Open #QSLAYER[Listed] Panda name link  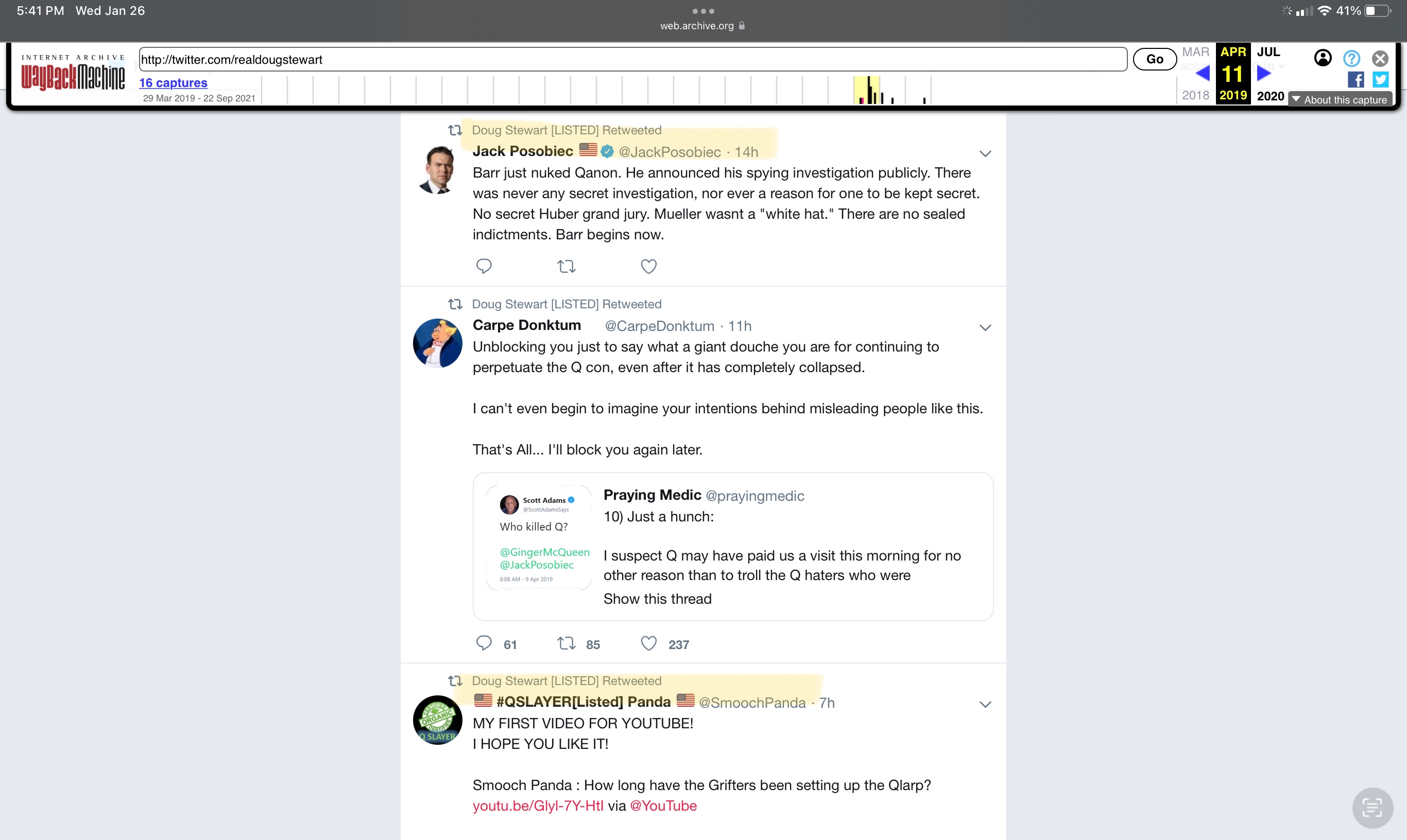[583, 702]
